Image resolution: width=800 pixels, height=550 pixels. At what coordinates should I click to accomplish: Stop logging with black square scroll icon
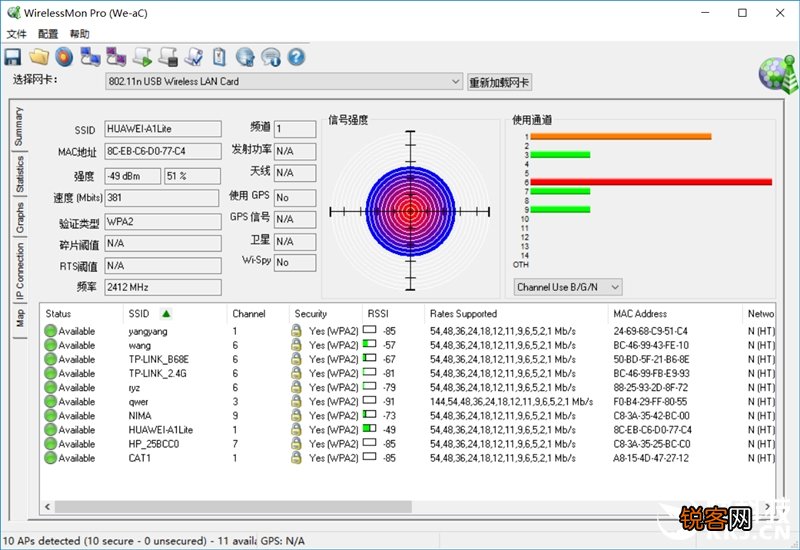pos(168,57)
